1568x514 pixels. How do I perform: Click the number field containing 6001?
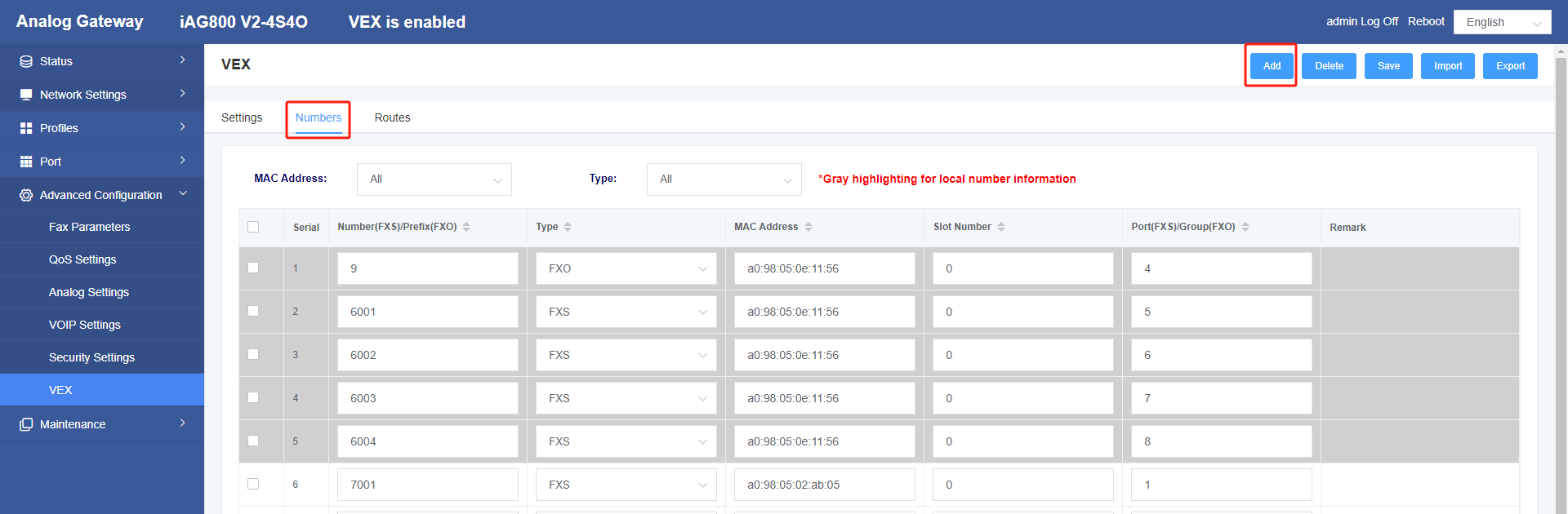tap(428, 312)
